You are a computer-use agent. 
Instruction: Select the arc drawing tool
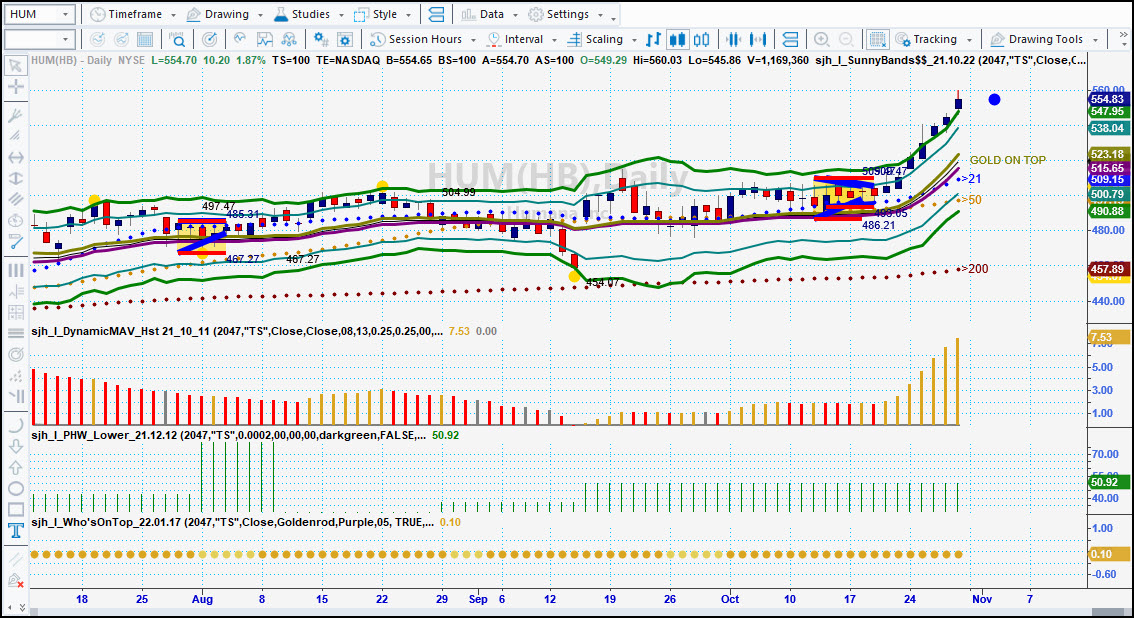click(x=15, y=426)
